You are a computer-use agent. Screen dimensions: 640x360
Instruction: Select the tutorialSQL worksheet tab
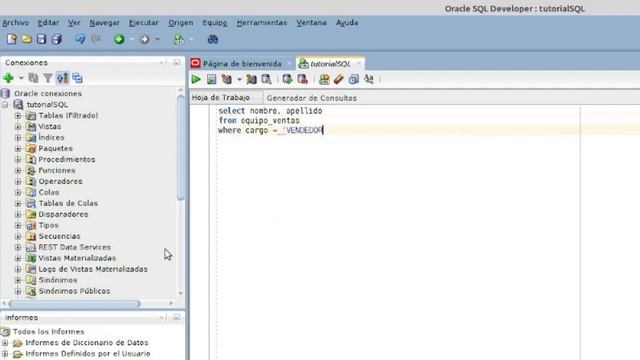point(330,64)
